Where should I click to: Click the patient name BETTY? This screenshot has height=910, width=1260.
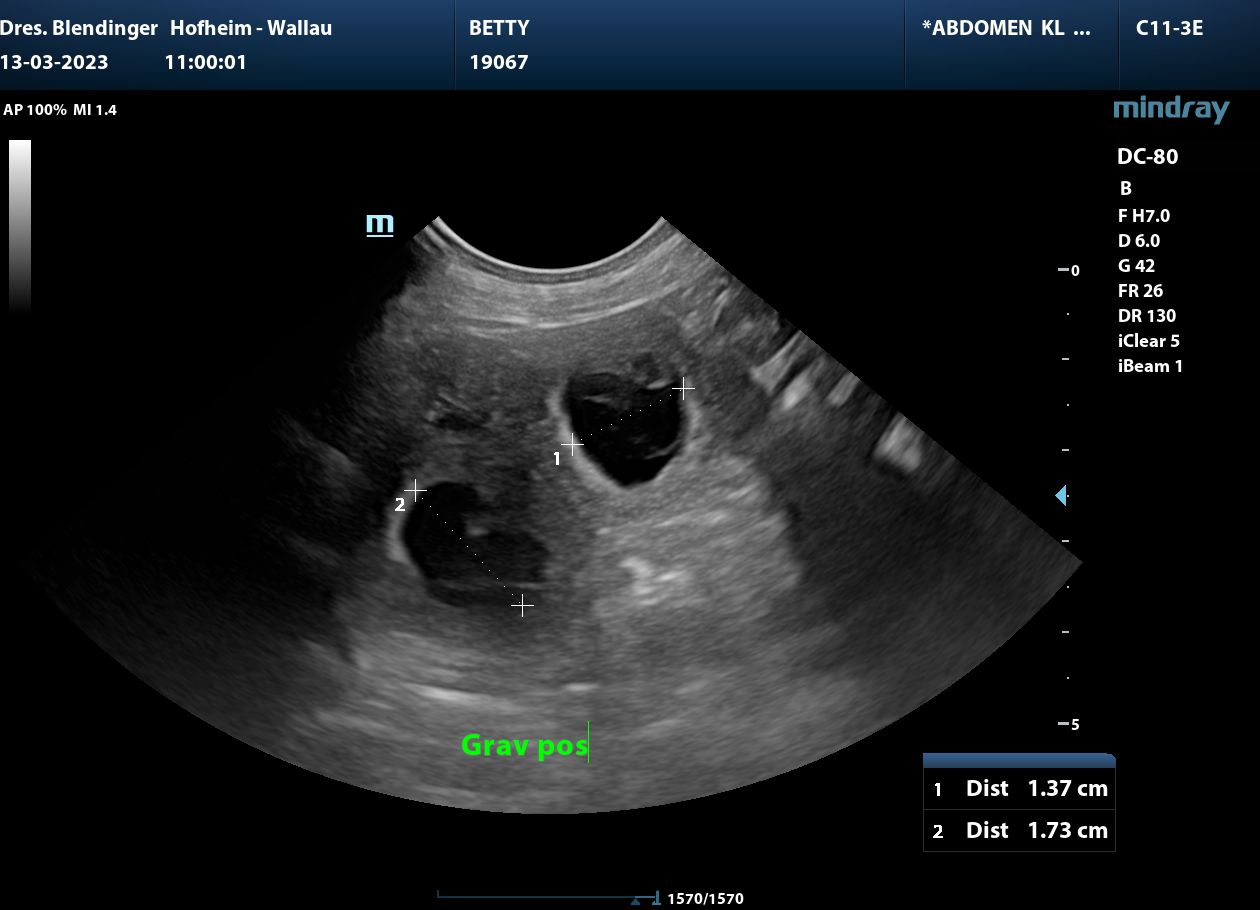pos(499,28)
